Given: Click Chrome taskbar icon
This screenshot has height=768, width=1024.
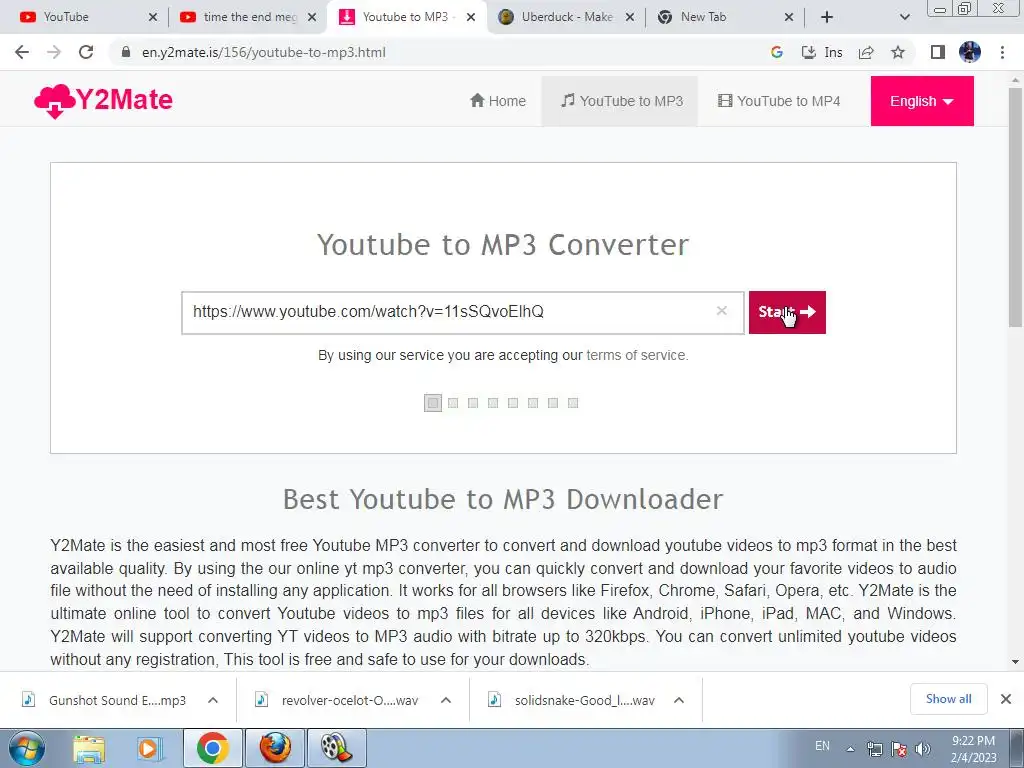Looking at the screenshot, I should coord(212,748).
